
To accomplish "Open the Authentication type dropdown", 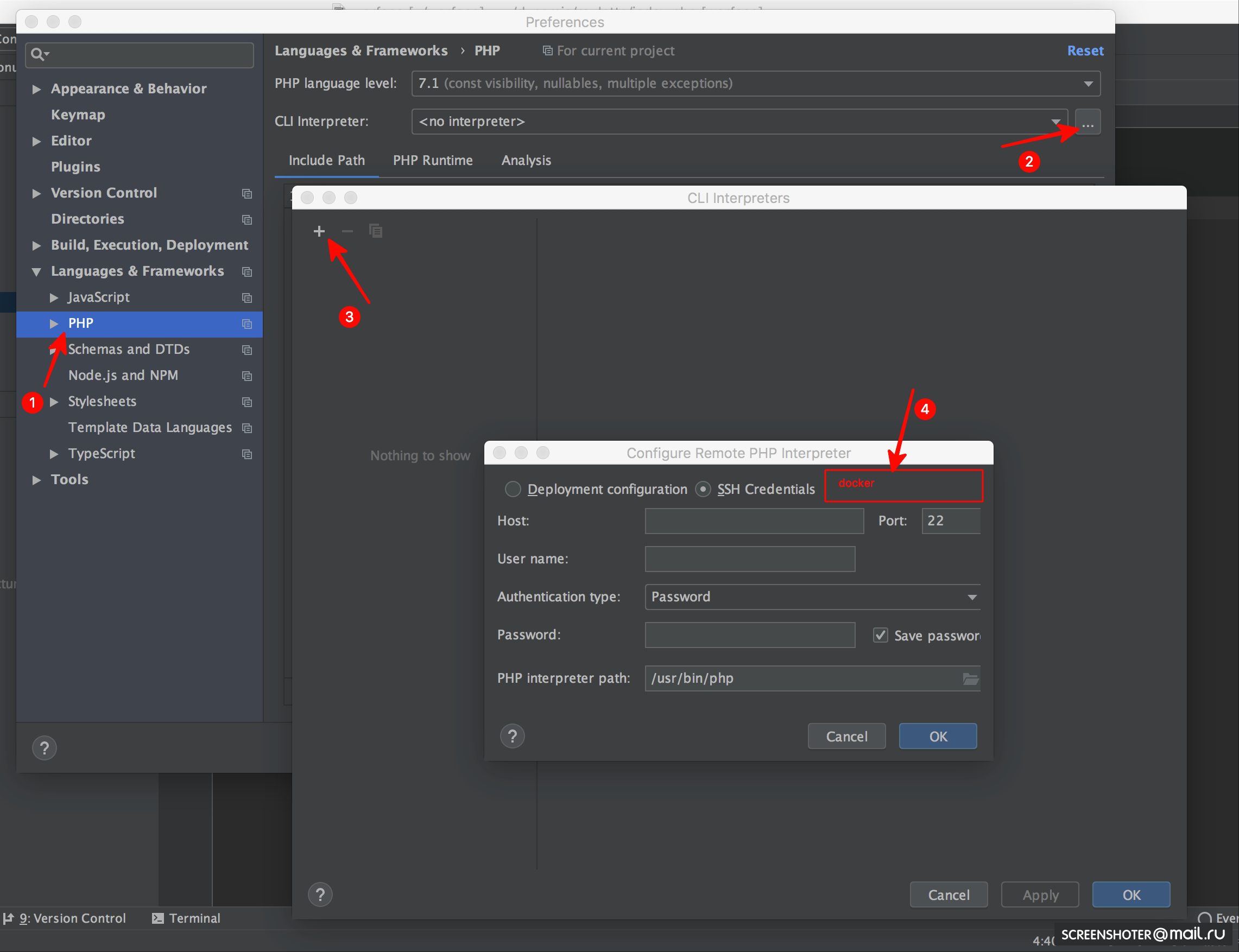I will point(812,596).
